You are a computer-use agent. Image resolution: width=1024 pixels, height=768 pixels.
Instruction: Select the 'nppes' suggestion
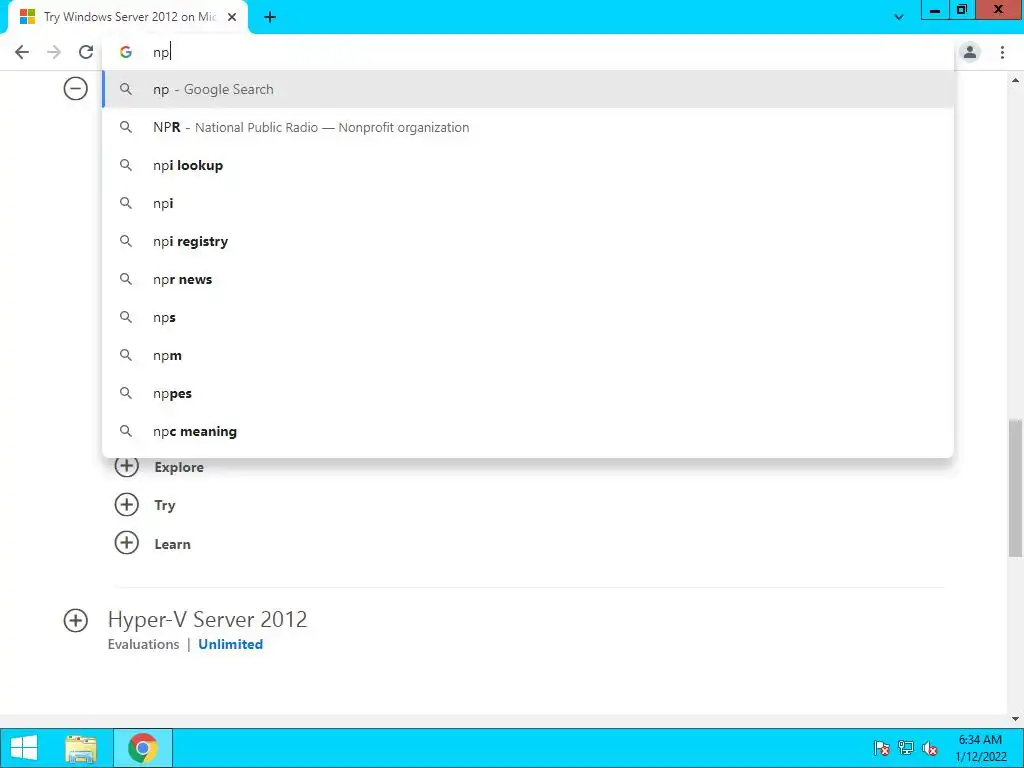(528, 393)
